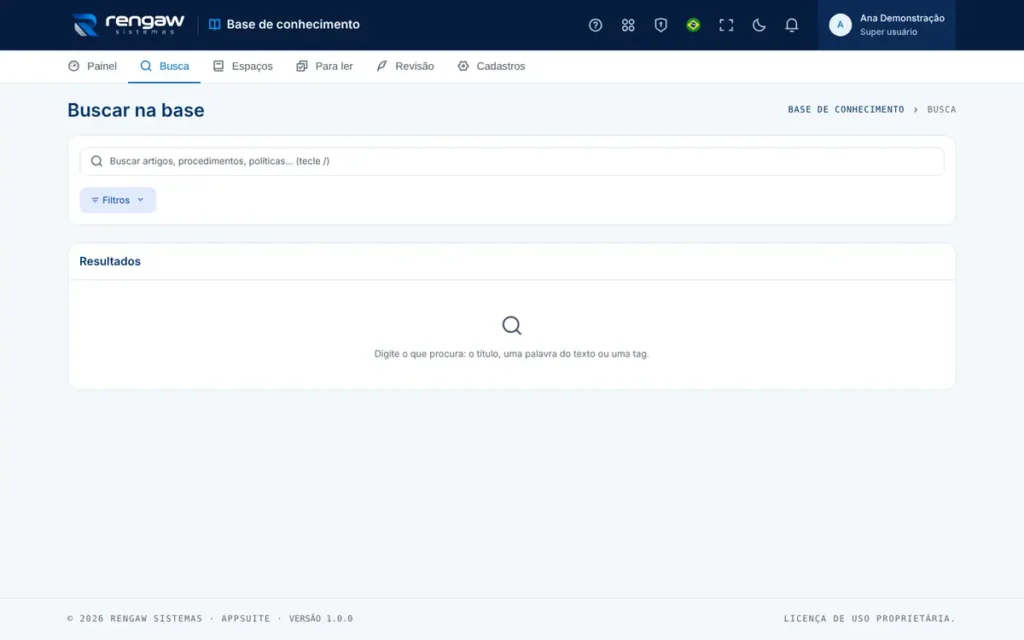Toggle fullscreen mode icon
Viewport: 1024px width, 640px height.
(x=726, y=25)
